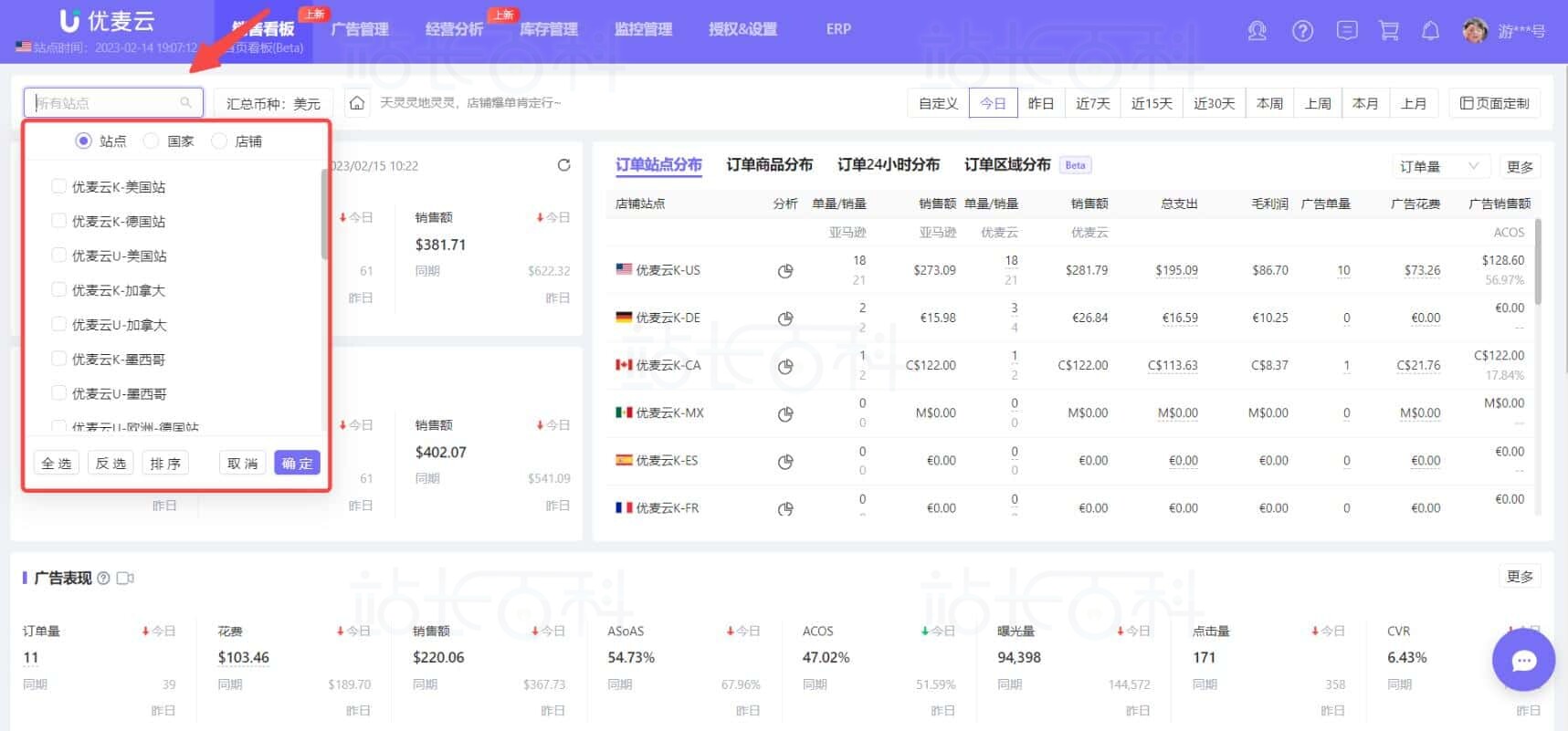Click the order table vertical scrollbar

(x=1538, y=261)
